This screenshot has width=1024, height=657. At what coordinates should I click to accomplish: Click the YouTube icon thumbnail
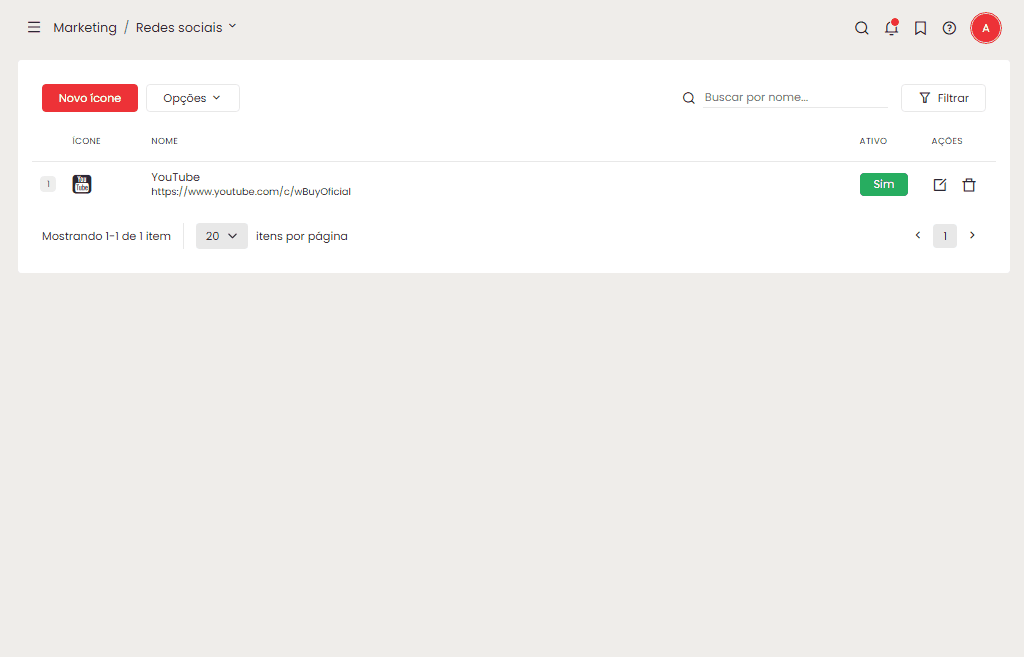(82, 184)
